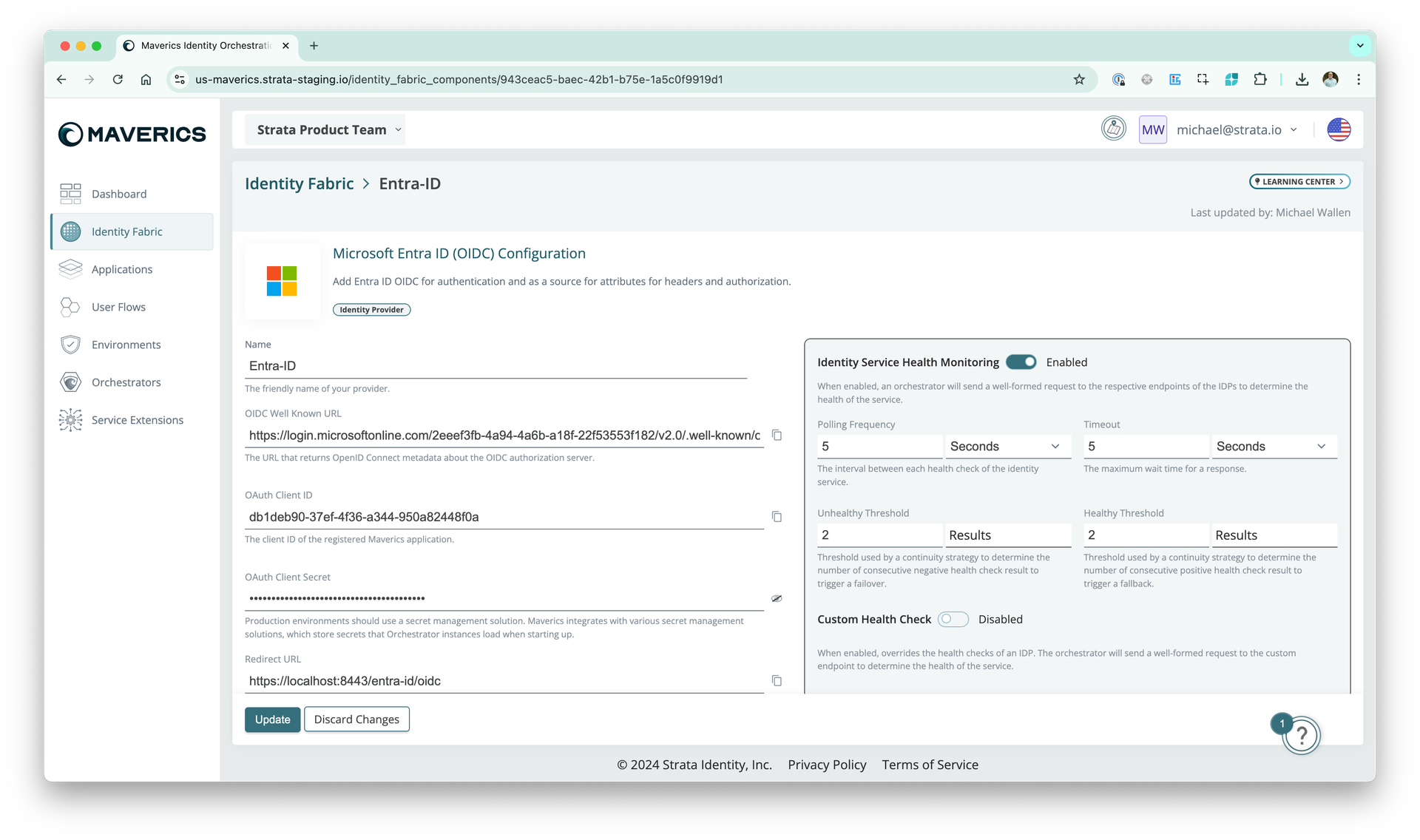
Task: Click the Timeout number field
Action: pos(1146,446)
